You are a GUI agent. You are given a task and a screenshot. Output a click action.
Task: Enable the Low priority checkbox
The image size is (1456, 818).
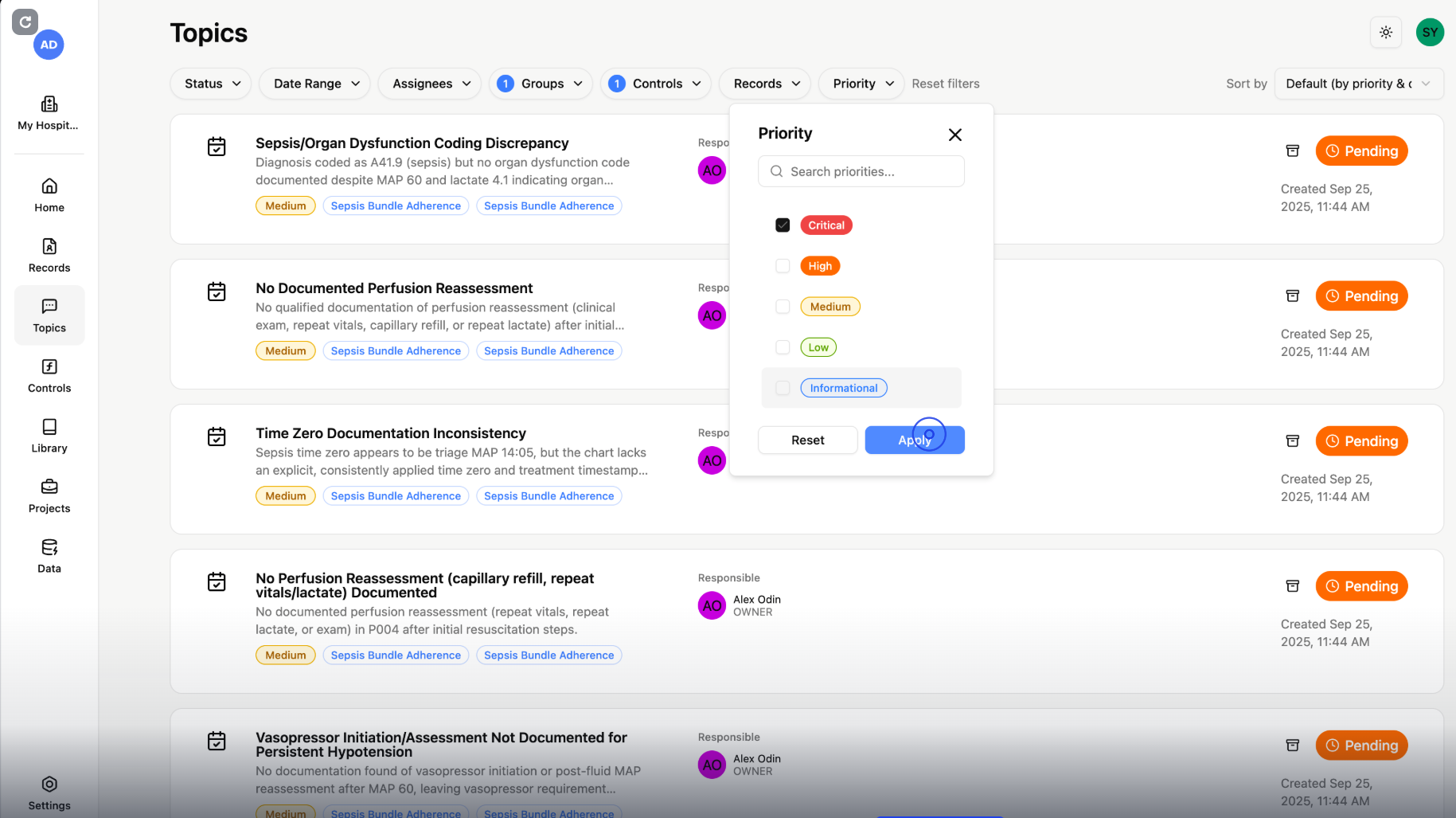783,347
